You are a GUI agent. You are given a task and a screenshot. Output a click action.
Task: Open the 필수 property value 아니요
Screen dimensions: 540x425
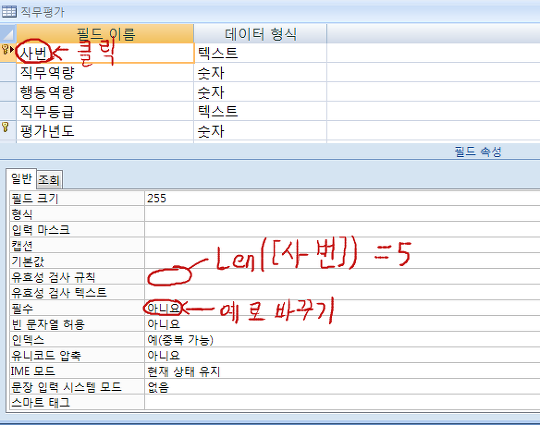click(x=342, y=308)
